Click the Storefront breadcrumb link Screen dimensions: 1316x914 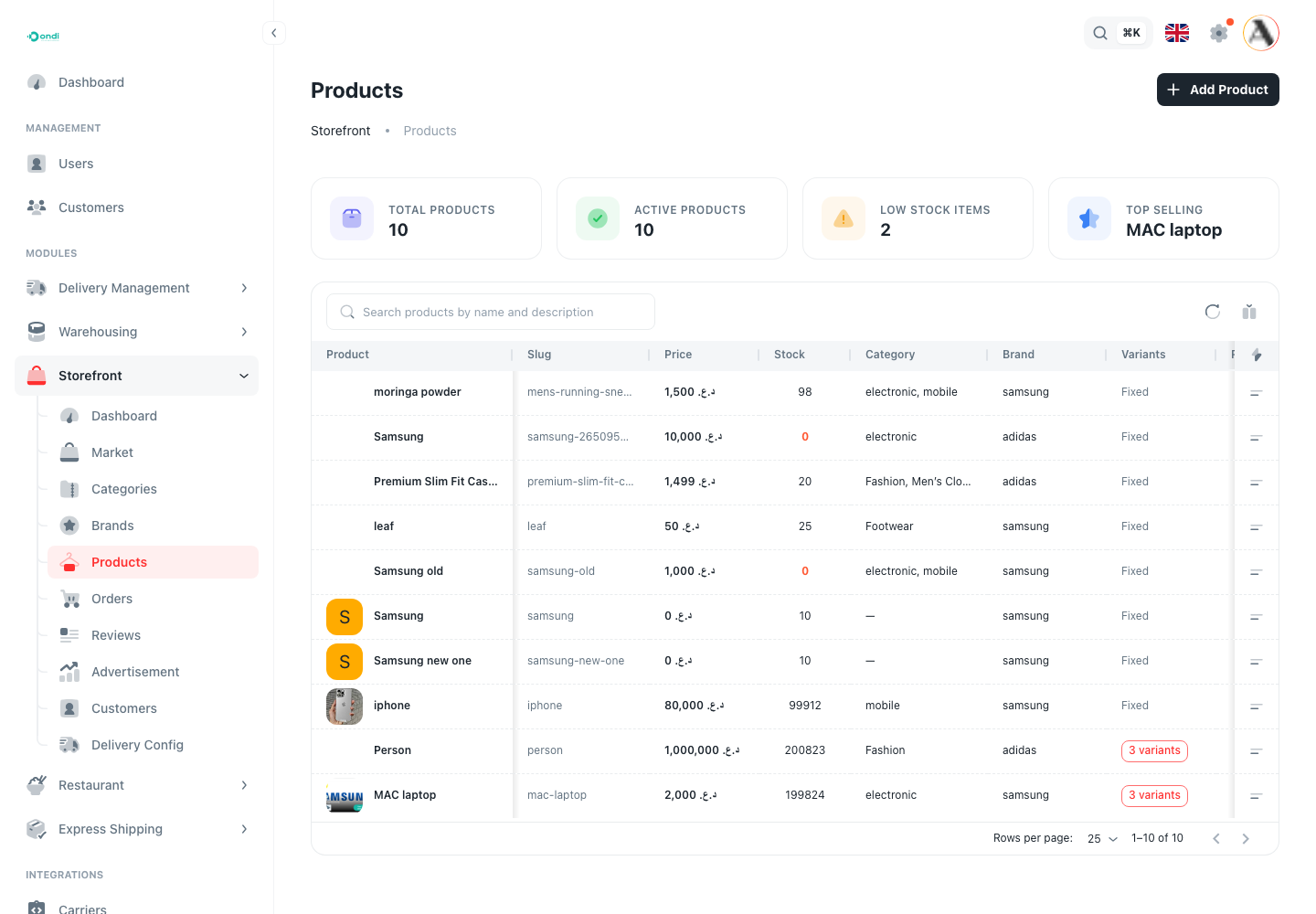(x=341, y=131)
